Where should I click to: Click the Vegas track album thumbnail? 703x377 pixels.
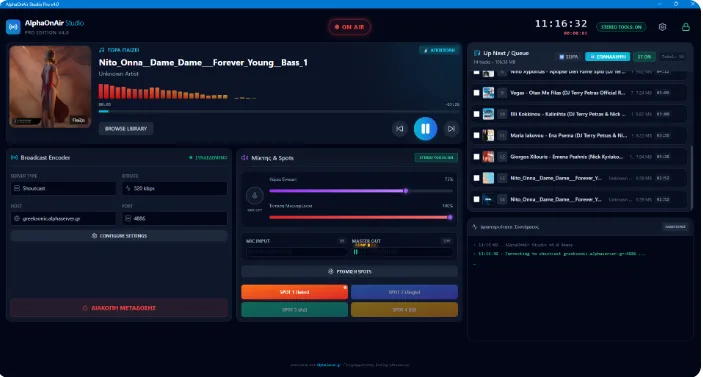(x=488, y=93)
